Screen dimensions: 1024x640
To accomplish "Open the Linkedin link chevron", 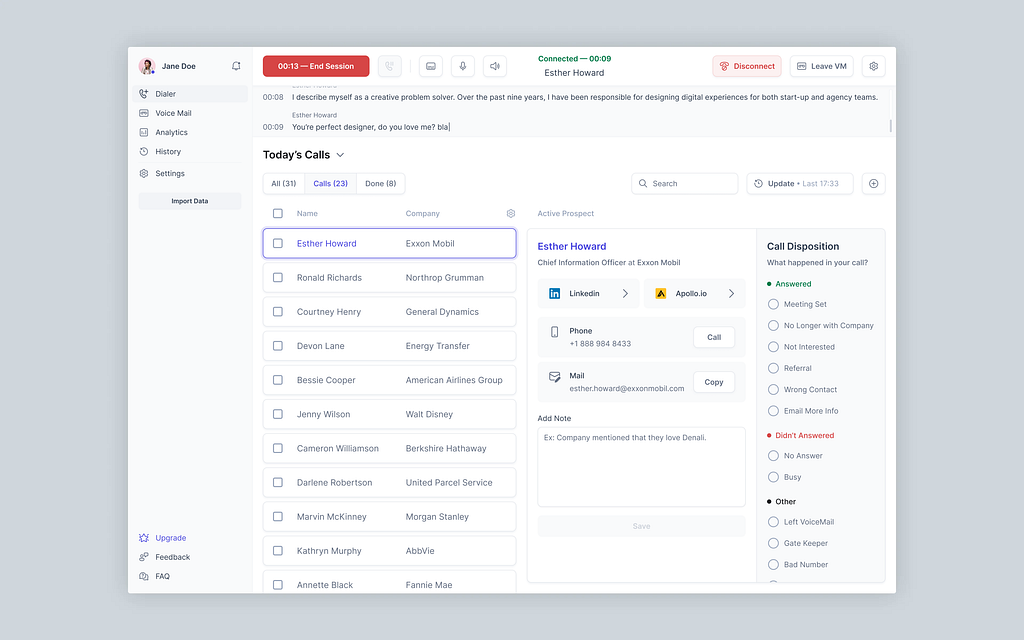I will point(625,293).
